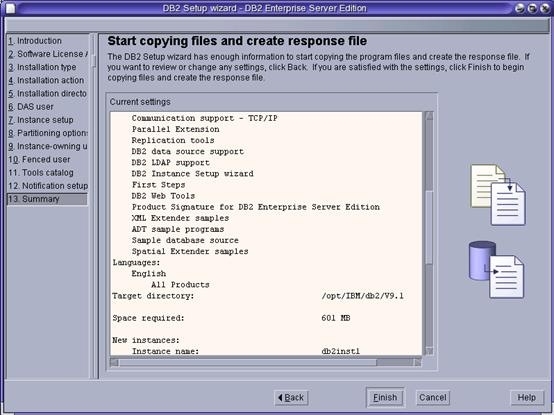
Task: Click 'DB2 LDAP support' text
Action: [x=171, y=162]
